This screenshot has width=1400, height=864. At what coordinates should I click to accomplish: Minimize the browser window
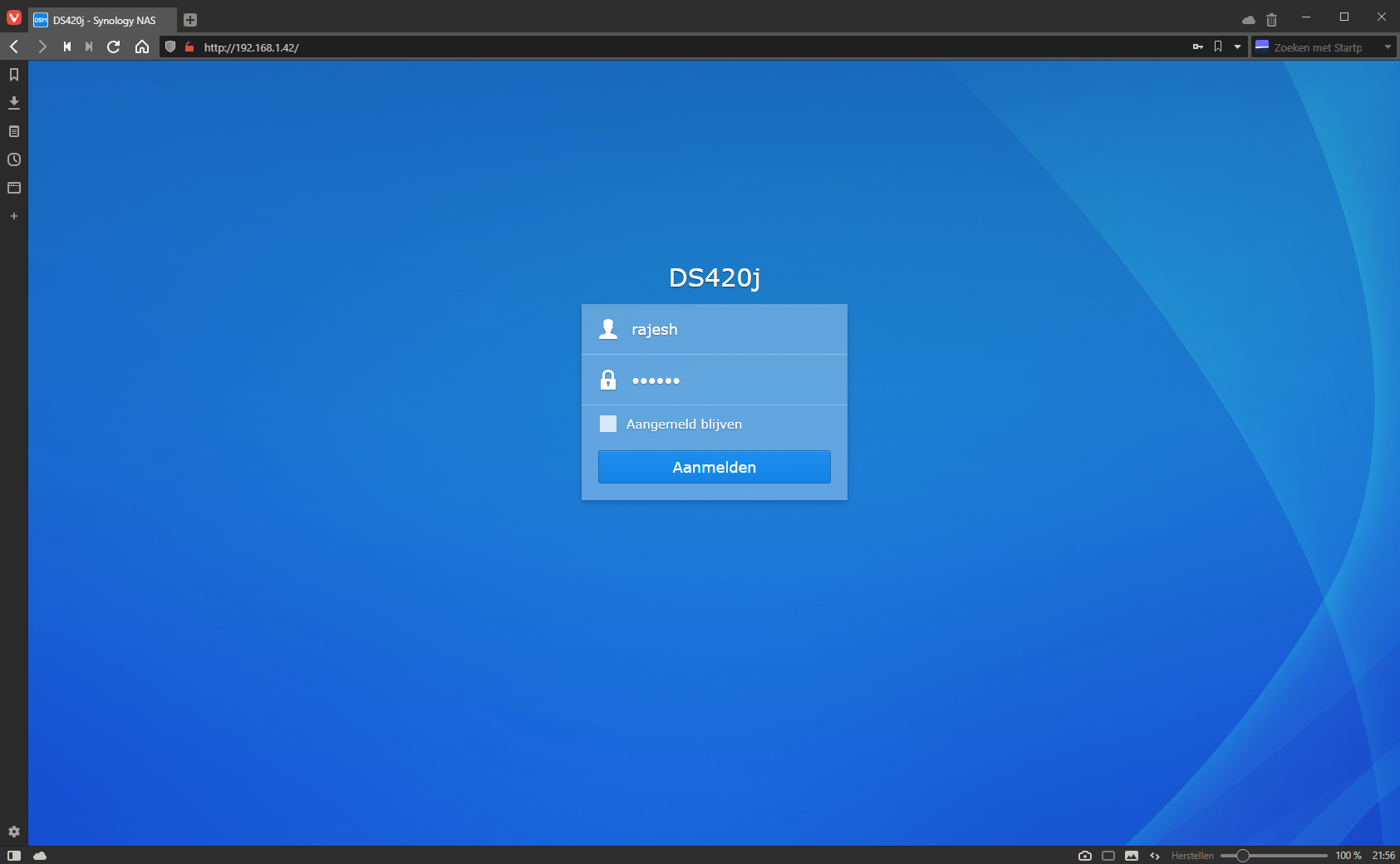1306,17
